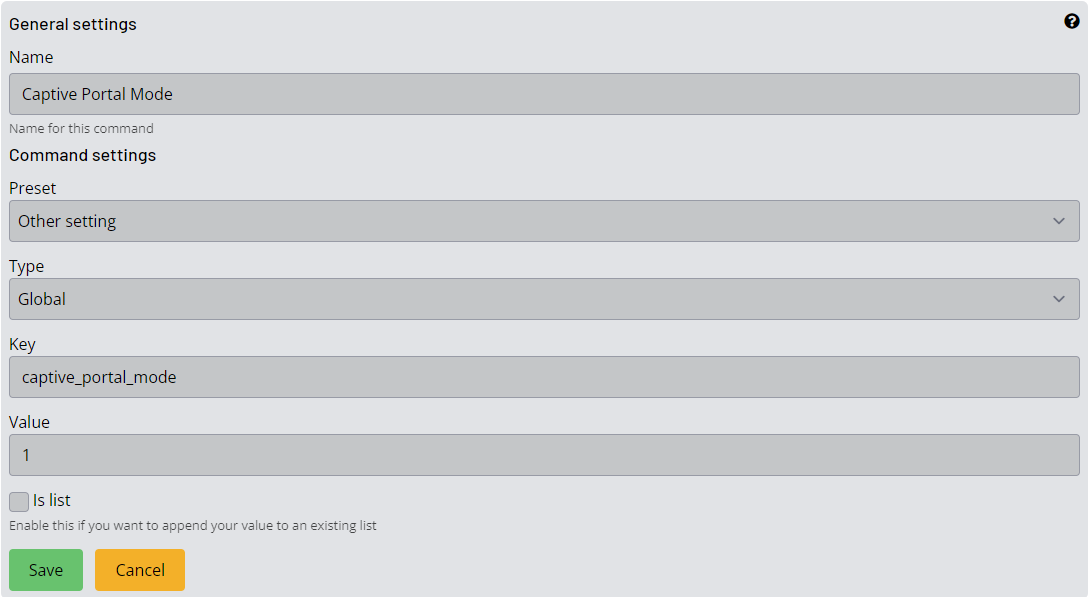The height and width of the screenshot is (597, 1089).
Task: Click the 'Type' field label
Action: point(26,267)
